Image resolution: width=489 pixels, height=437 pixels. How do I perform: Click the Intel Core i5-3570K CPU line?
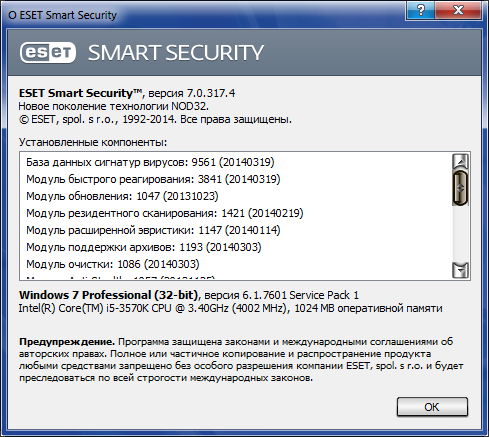click(231, 308)
